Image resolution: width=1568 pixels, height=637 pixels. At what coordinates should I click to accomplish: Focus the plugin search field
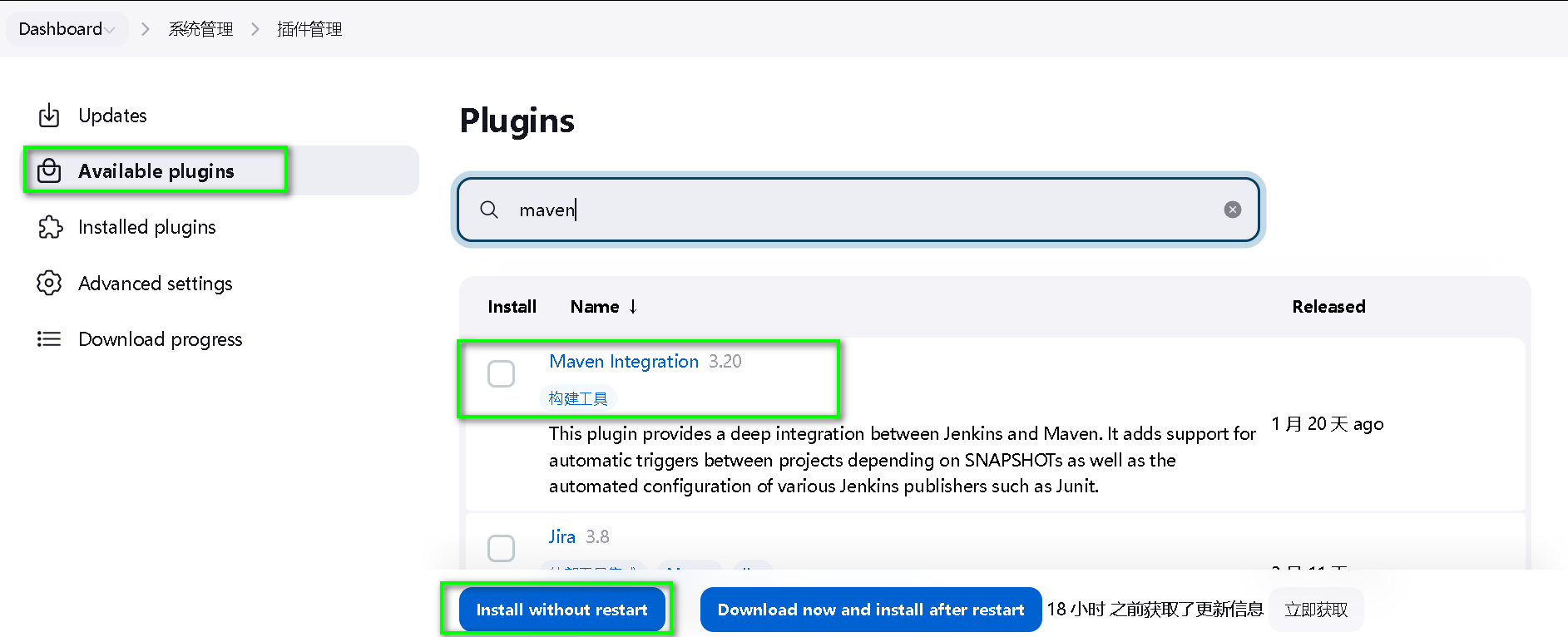tap(858, 210)
